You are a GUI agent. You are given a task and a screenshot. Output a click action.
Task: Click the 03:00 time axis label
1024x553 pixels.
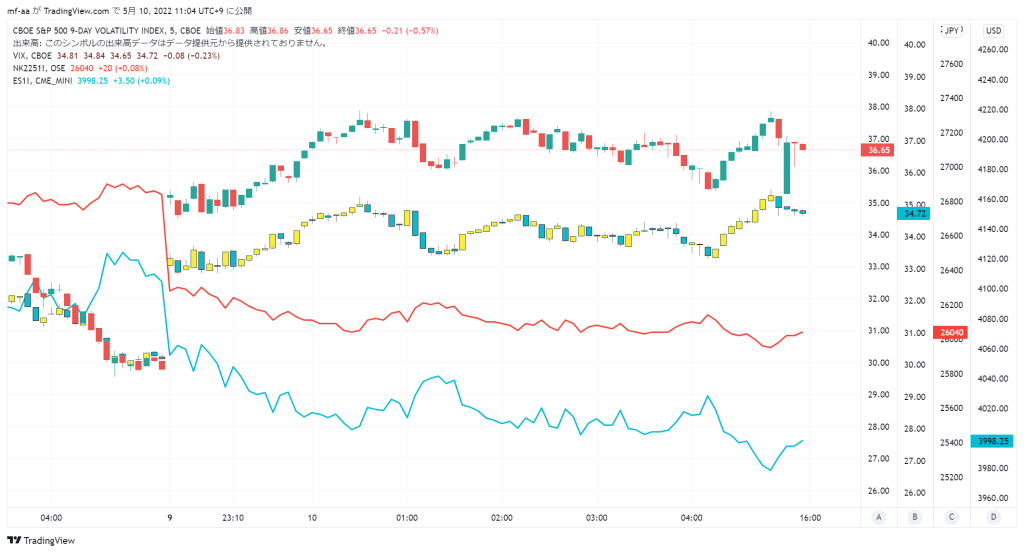[596, 518]
